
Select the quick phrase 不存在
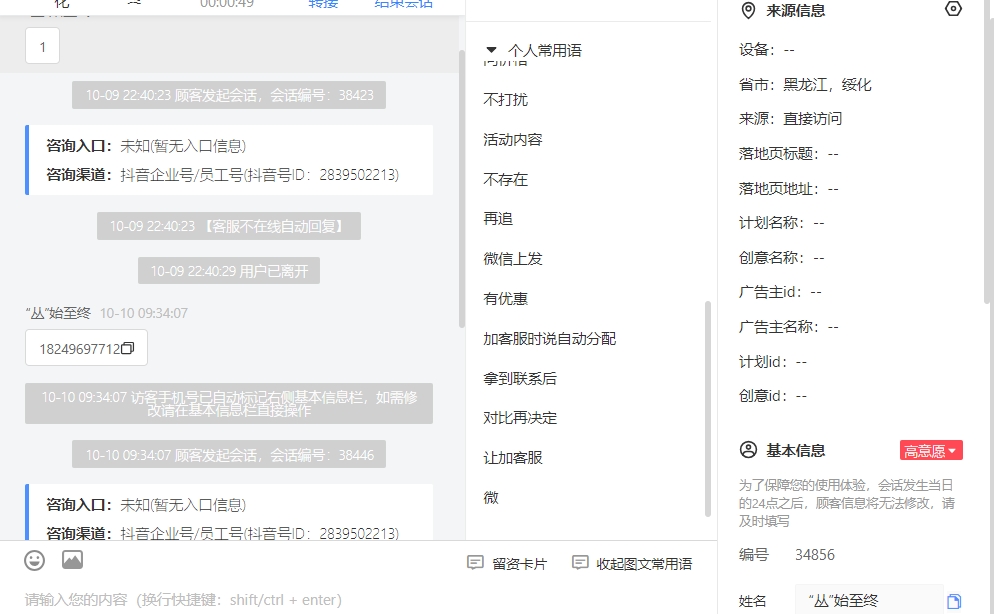pos(505,179)
